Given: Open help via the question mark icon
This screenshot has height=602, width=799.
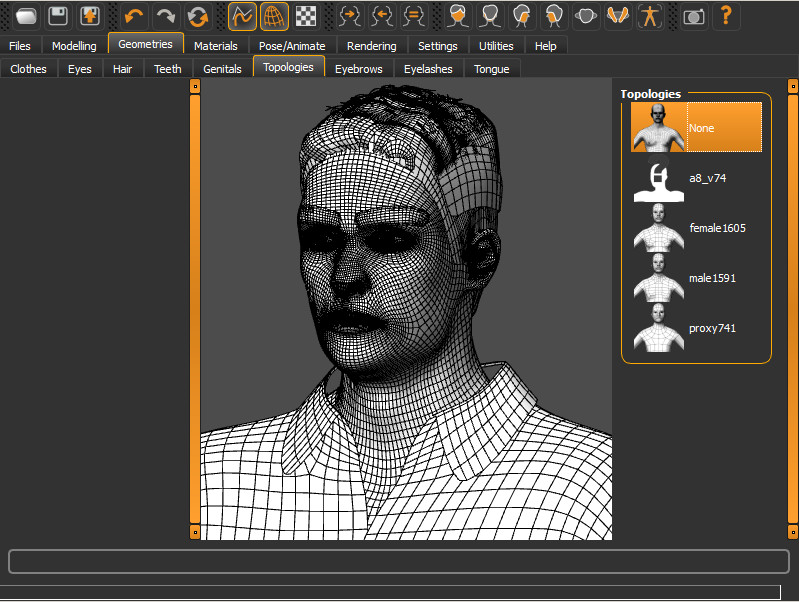Looking at the screenshot, I should pyautogui.click(x=726, y=16).
